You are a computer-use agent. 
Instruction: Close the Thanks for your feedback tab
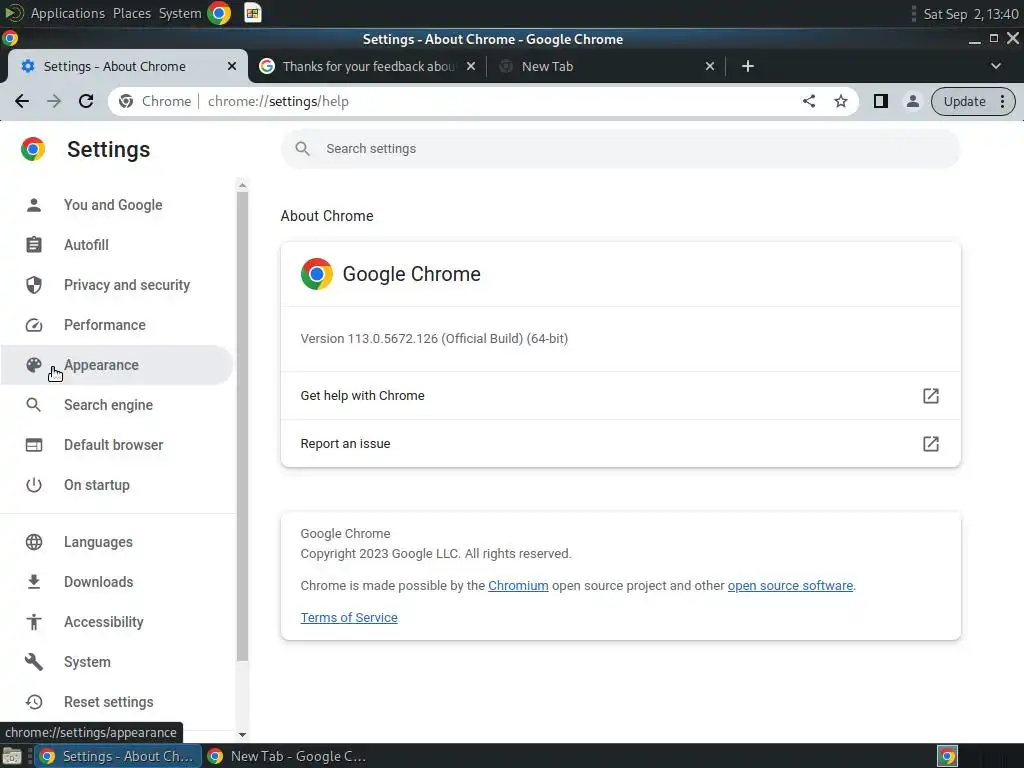pos(471,66)
